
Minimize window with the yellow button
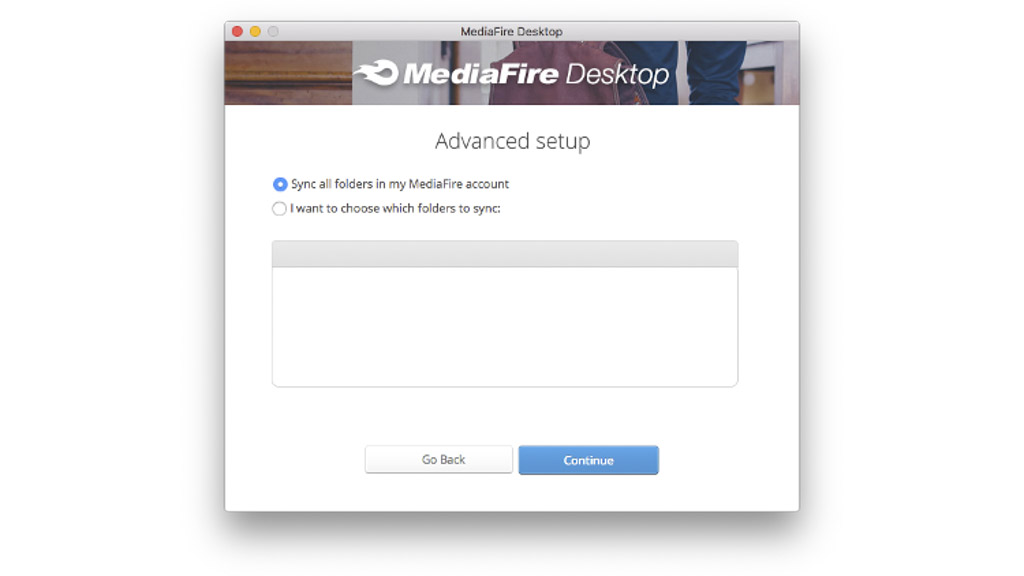click(255, 31)
